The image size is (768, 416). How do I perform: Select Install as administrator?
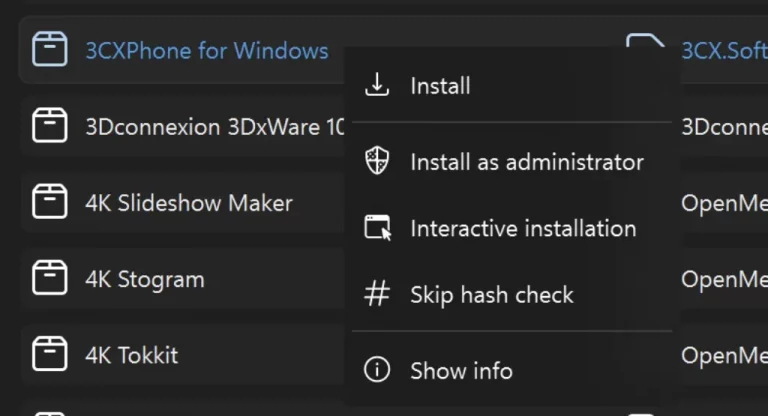(x=512, y=162)
